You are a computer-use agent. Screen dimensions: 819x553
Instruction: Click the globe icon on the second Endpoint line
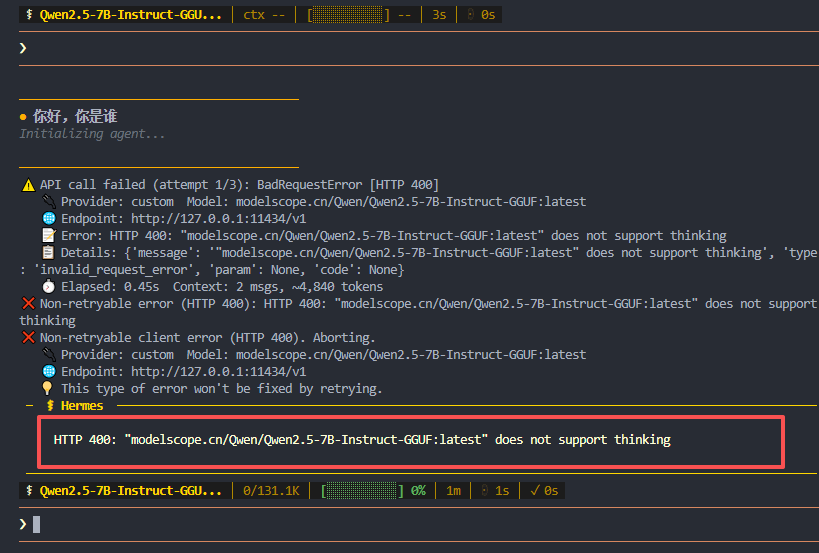pyautogui.click(x=49, y=371)
